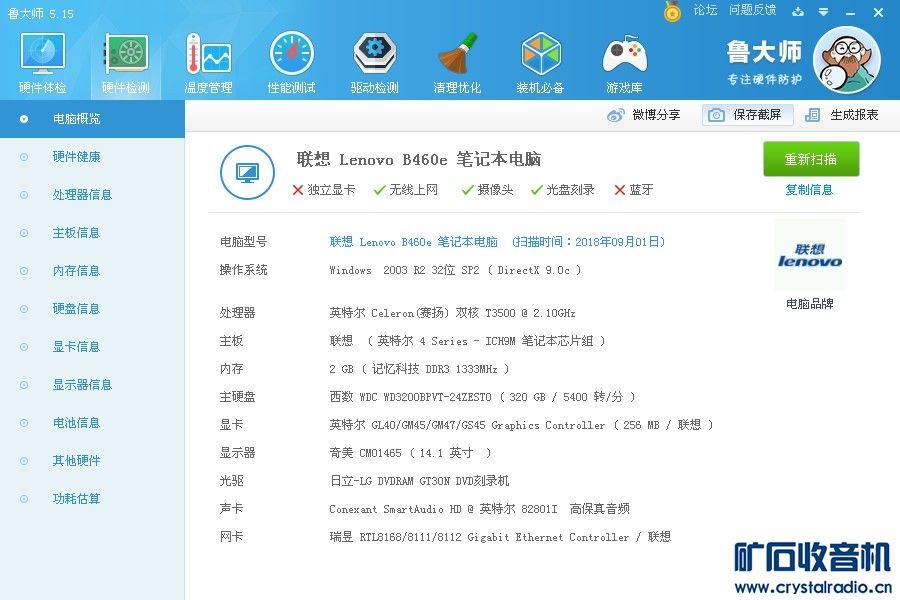Click the 电脑品牌 label under logo
The height and width of the screenshot is (600, 900).
pos(809,304)
